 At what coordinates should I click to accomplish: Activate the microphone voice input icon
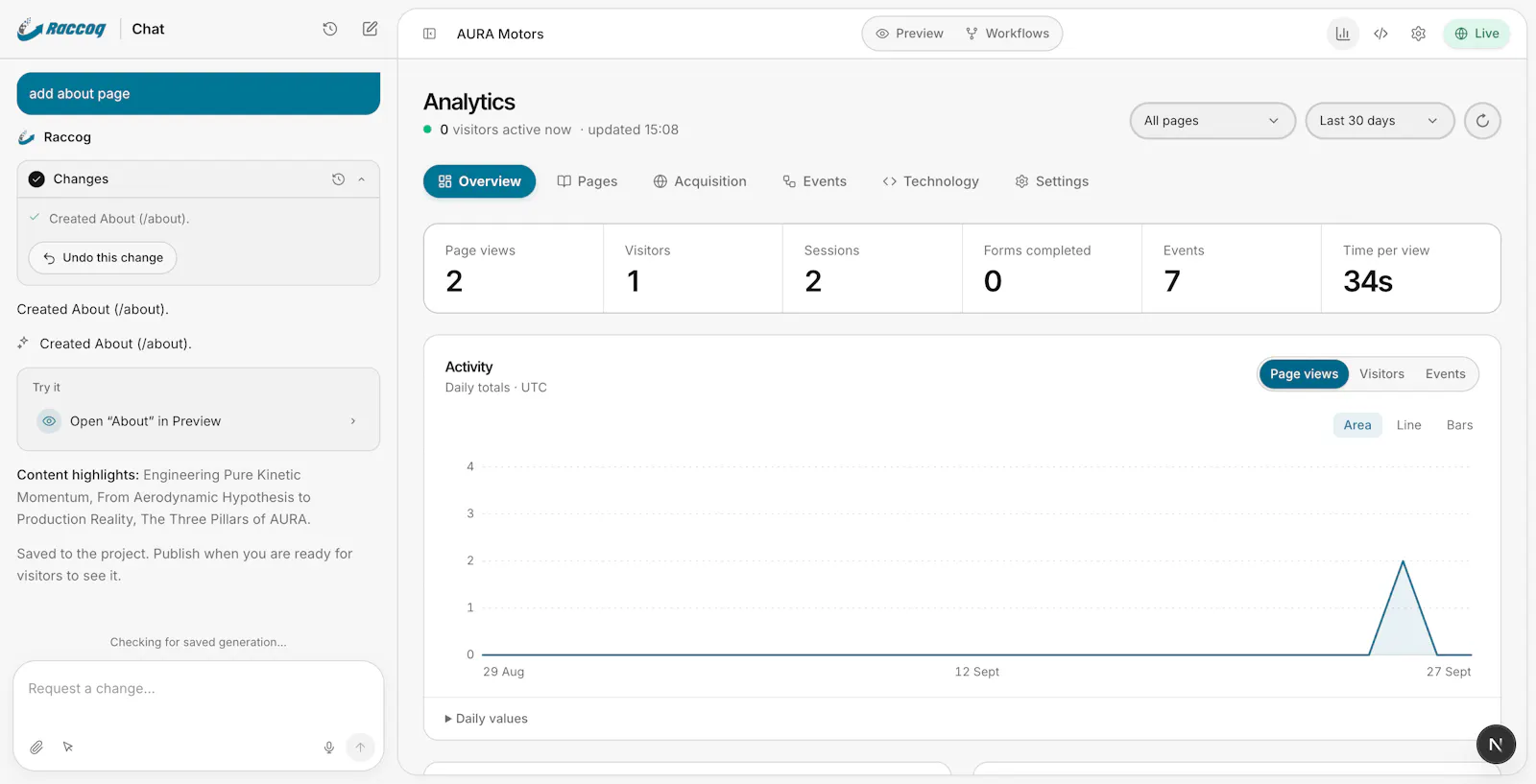[329, 747]
